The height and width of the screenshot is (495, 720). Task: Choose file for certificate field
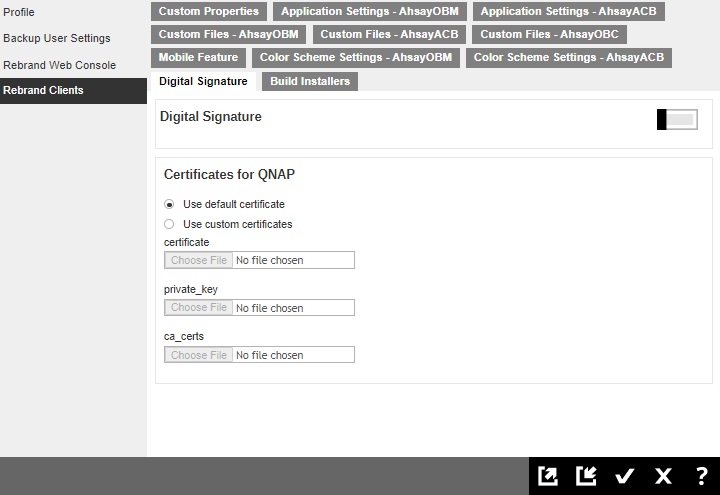[x=199, y=260]
